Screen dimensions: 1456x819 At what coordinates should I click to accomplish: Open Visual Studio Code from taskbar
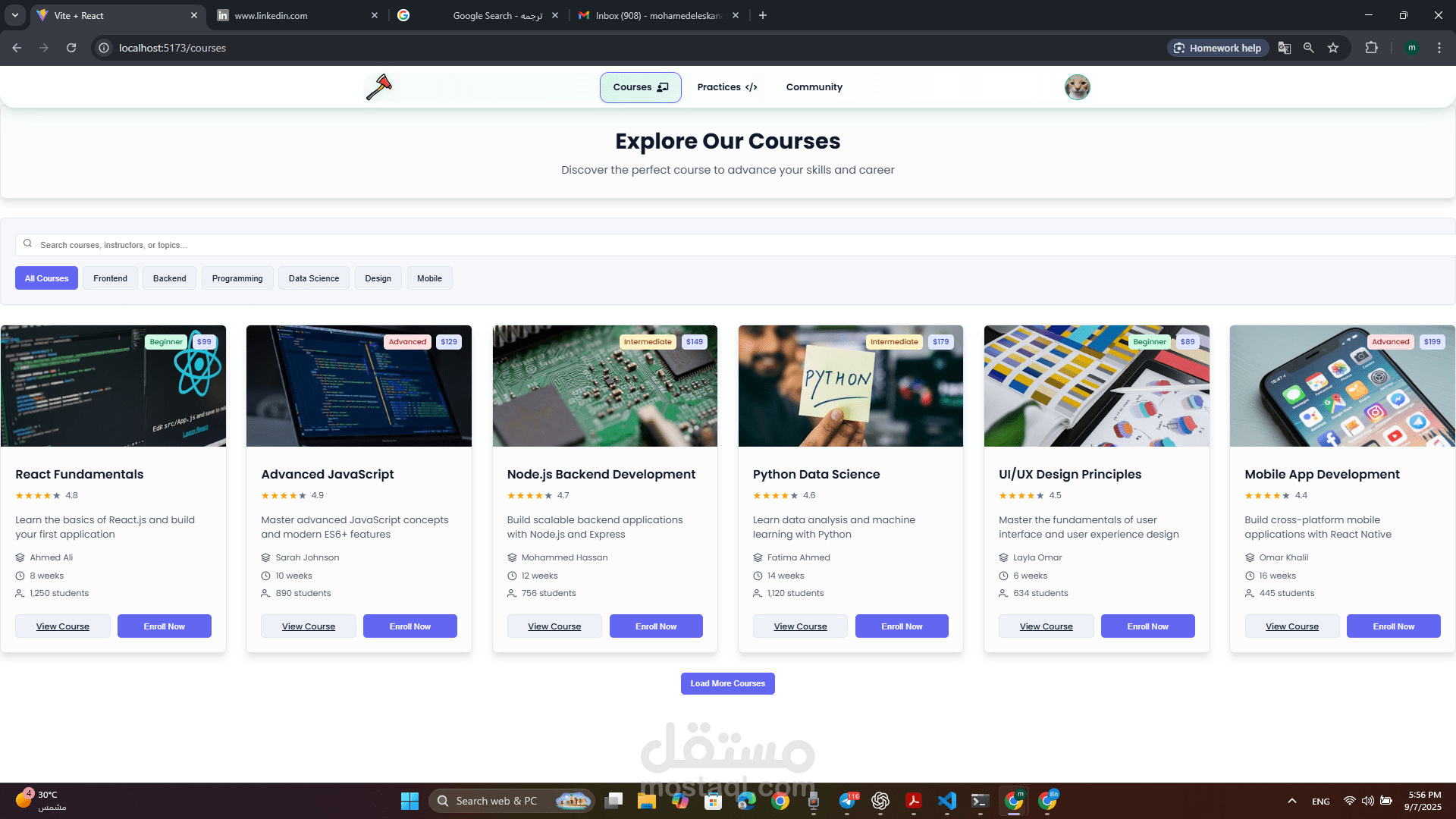(946, 801)
